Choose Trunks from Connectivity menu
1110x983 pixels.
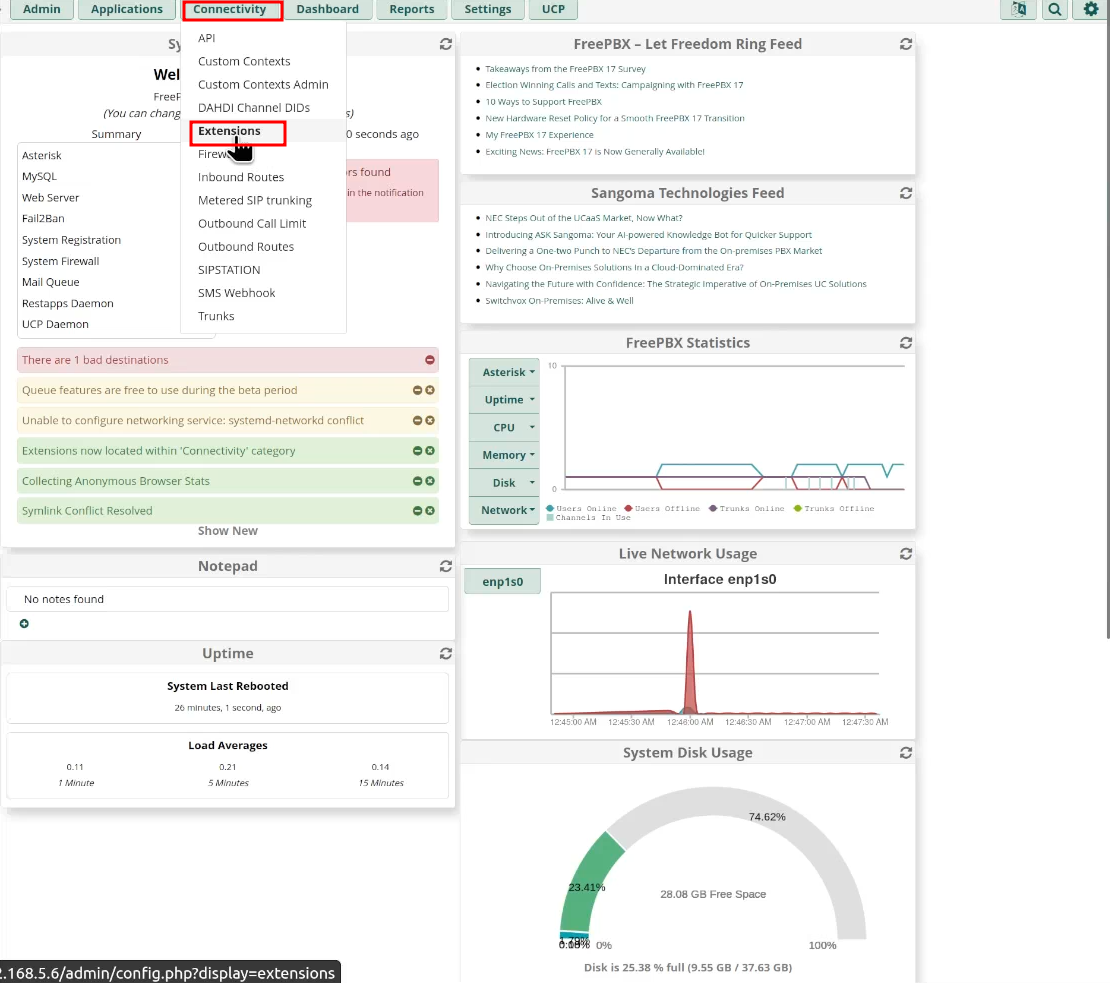[x=216, y=316]
